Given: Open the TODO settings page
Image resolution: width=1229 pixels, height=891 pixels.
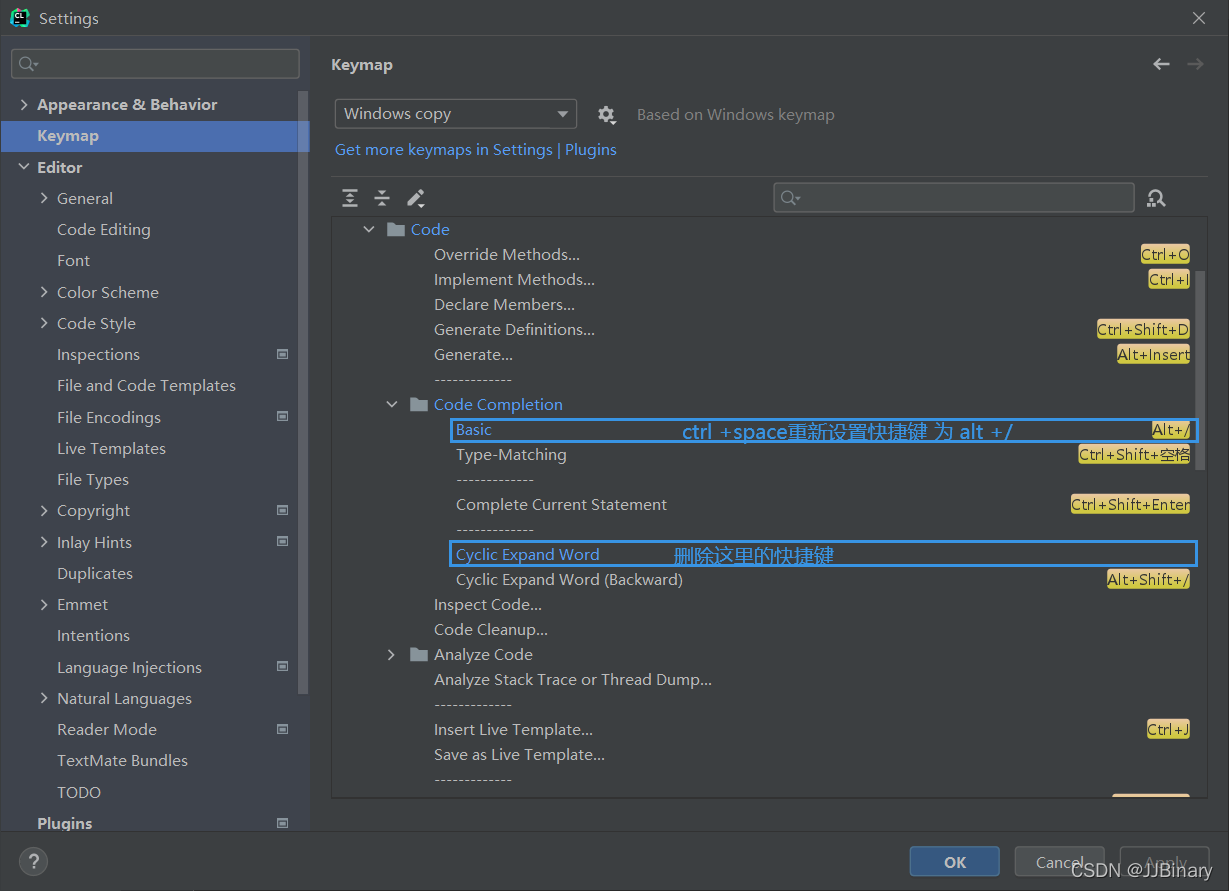Looking at the screenshot, I should point(79,792).
